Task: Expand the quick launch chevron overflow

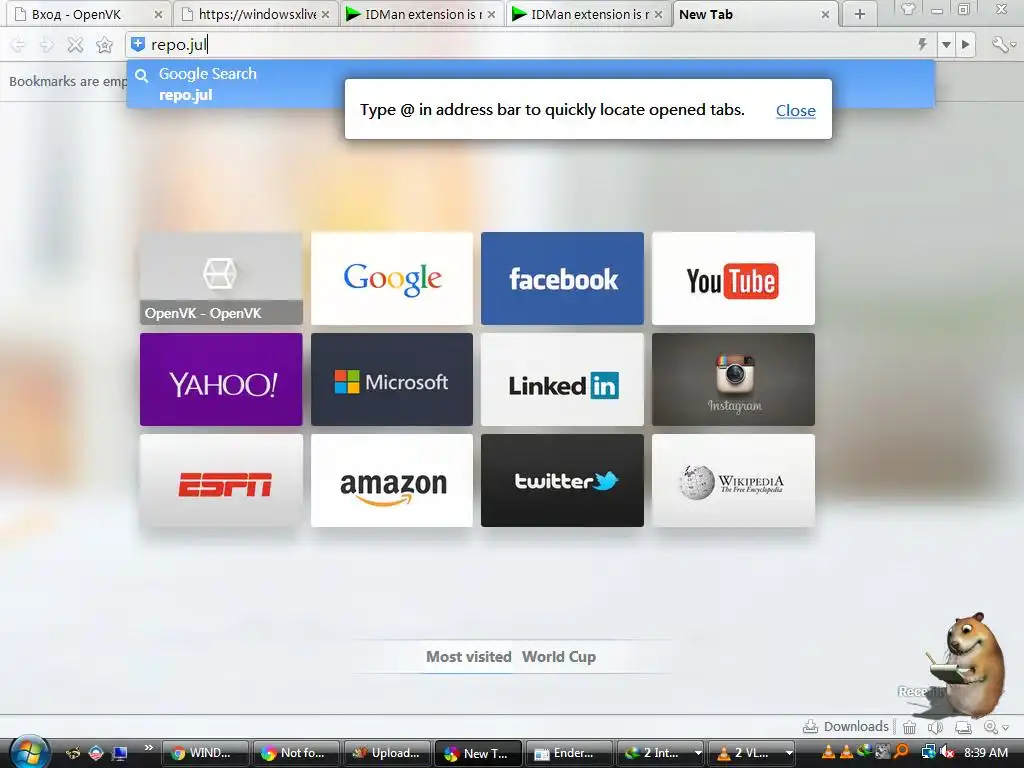Action: (149, 748)
